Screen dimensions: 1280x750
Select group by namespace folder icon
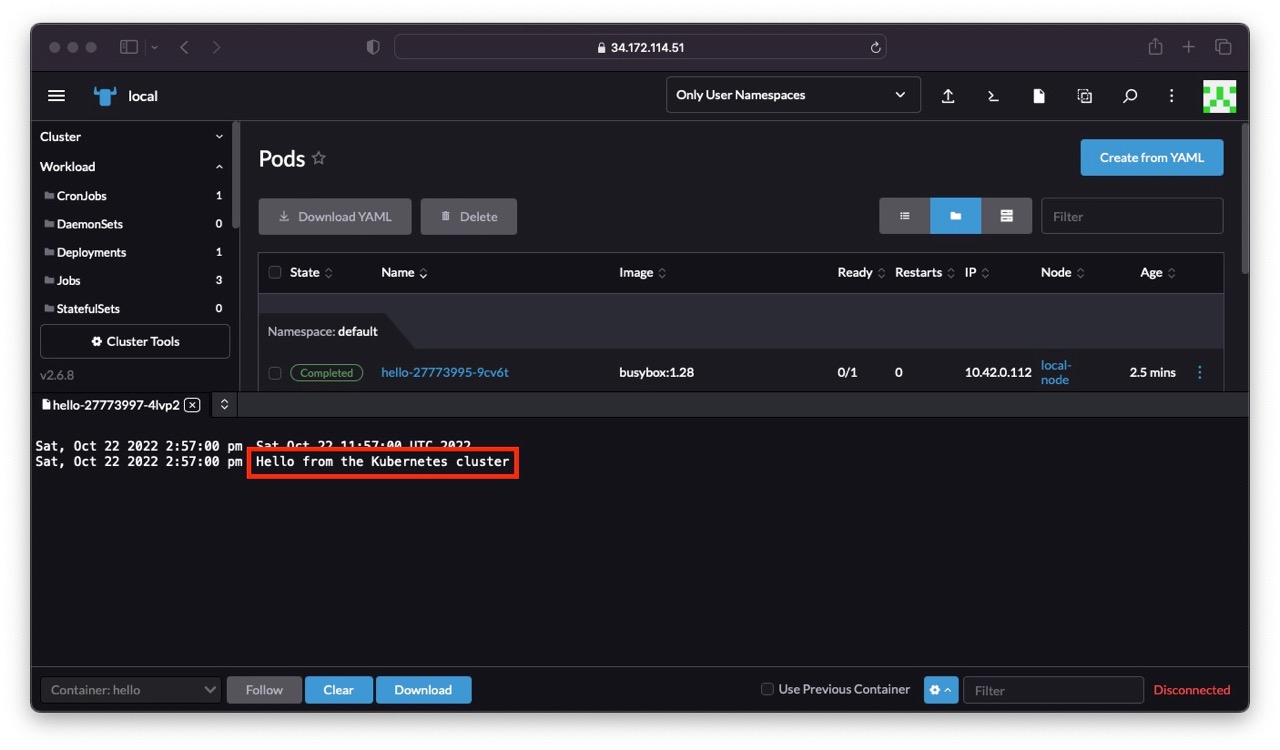click(956, 216)
